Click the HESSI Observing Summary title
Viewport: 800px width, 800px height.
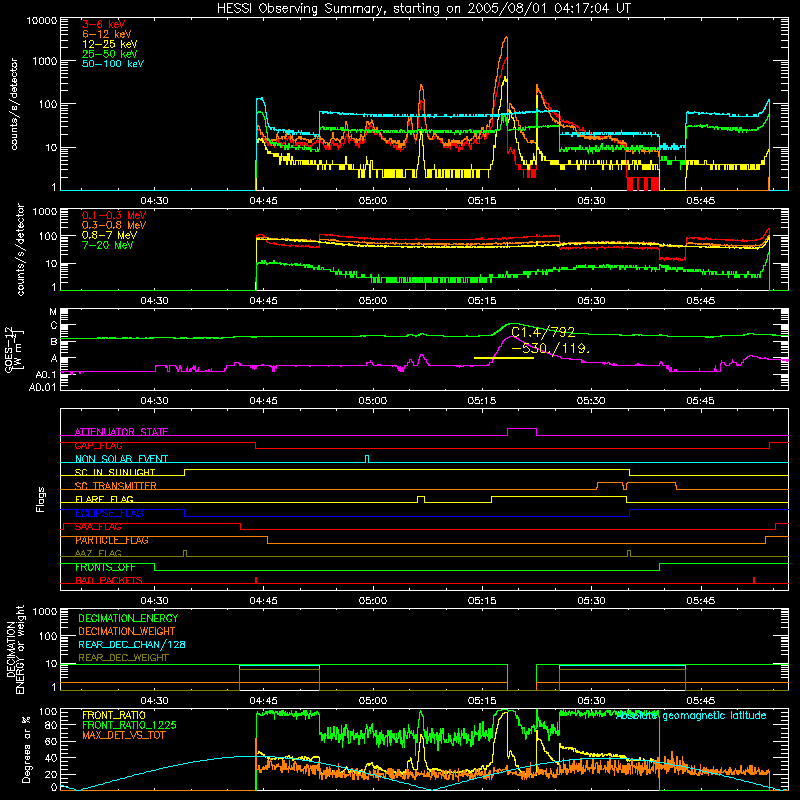(423, 9)
